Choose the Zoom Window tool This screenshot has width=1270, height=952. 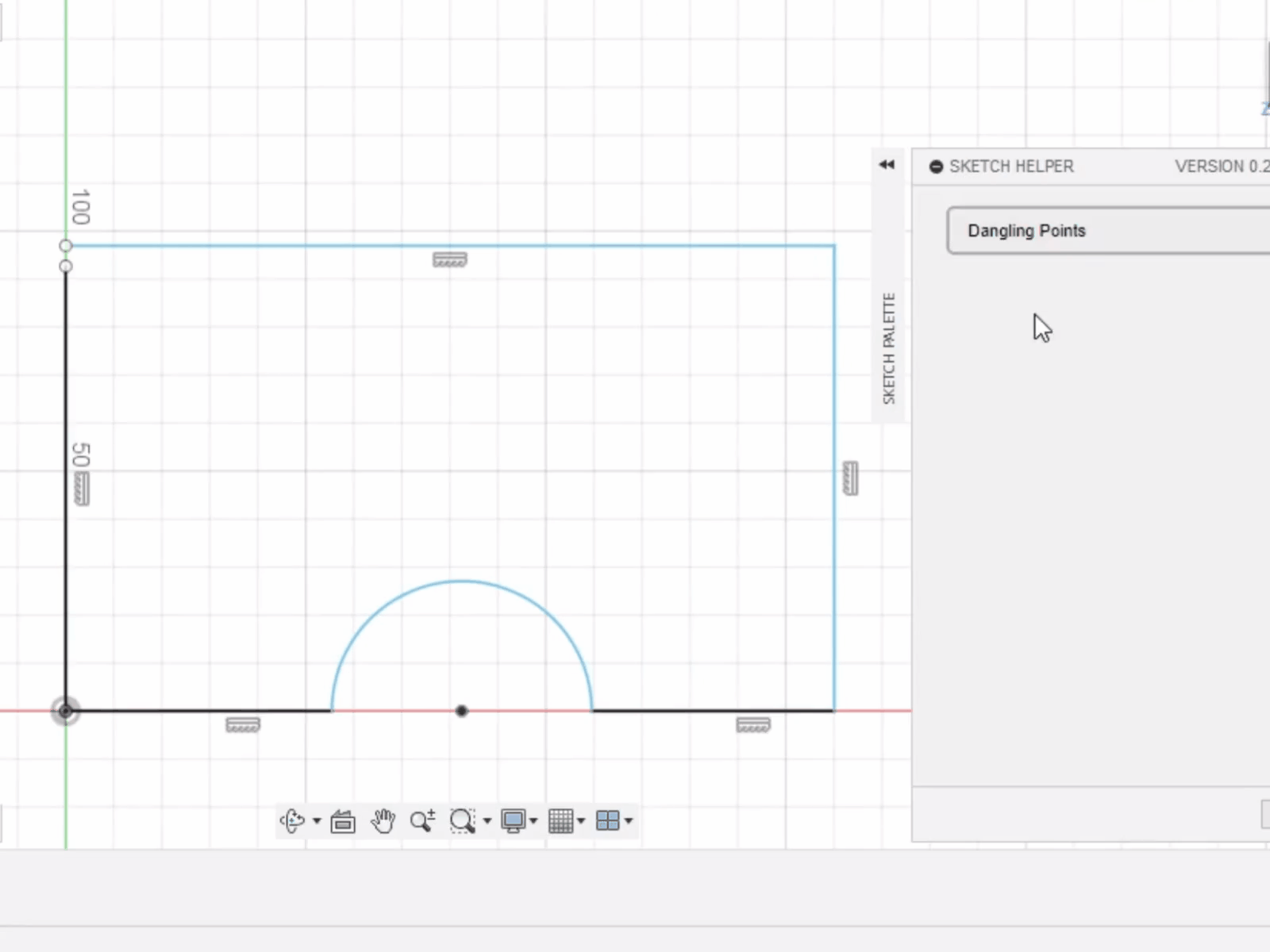click(462, 821)
